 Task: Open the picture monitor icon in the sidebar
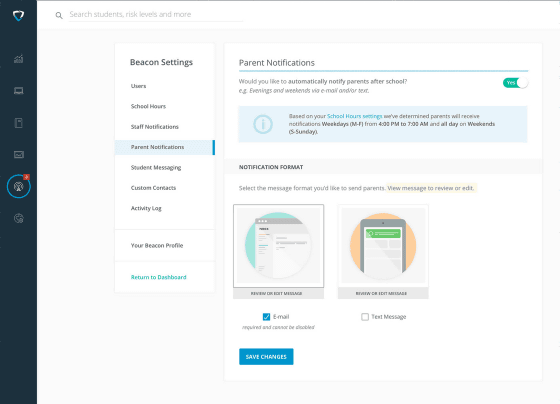(19, 155)
